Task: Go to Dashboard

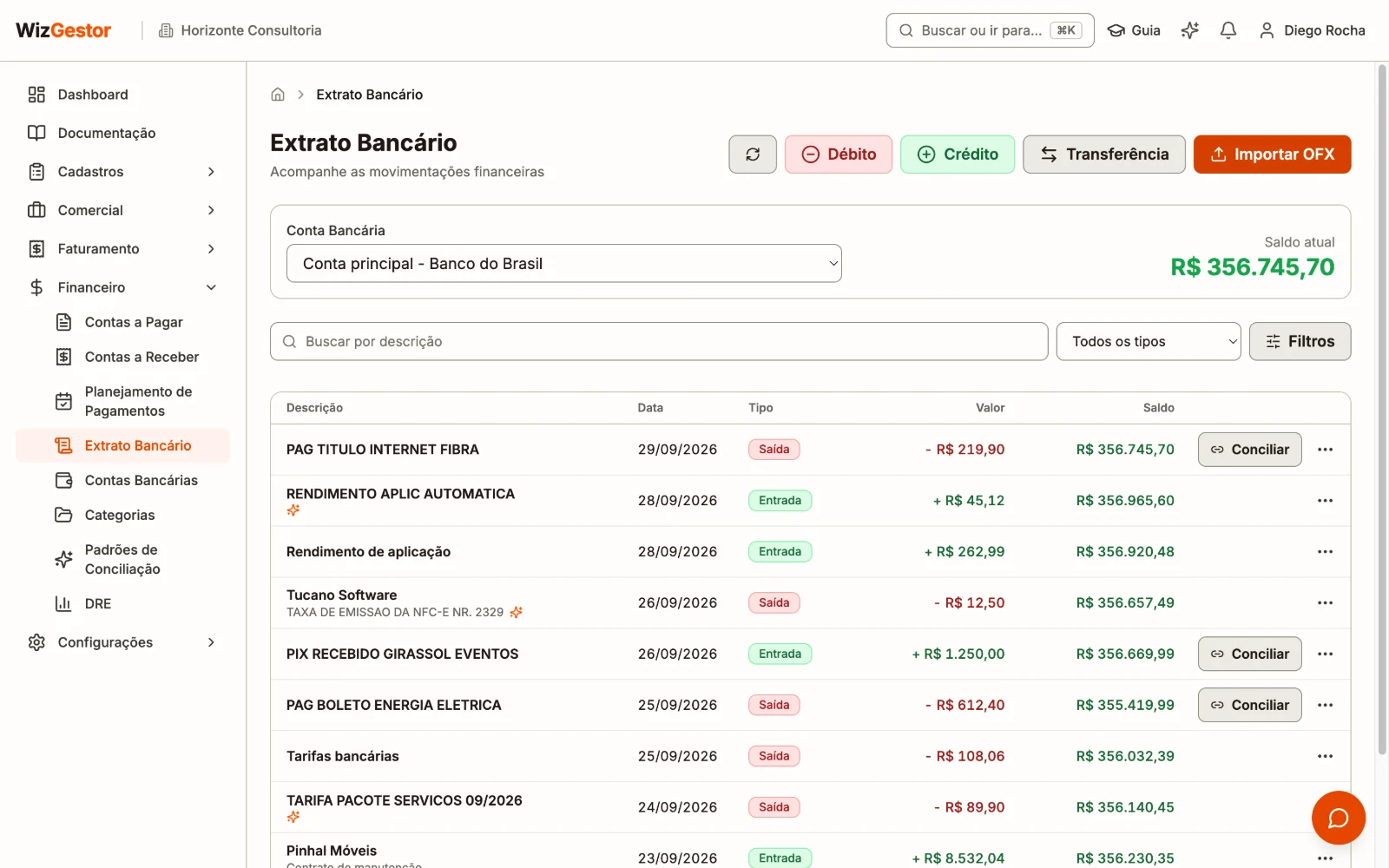Action: pos(122,95)
